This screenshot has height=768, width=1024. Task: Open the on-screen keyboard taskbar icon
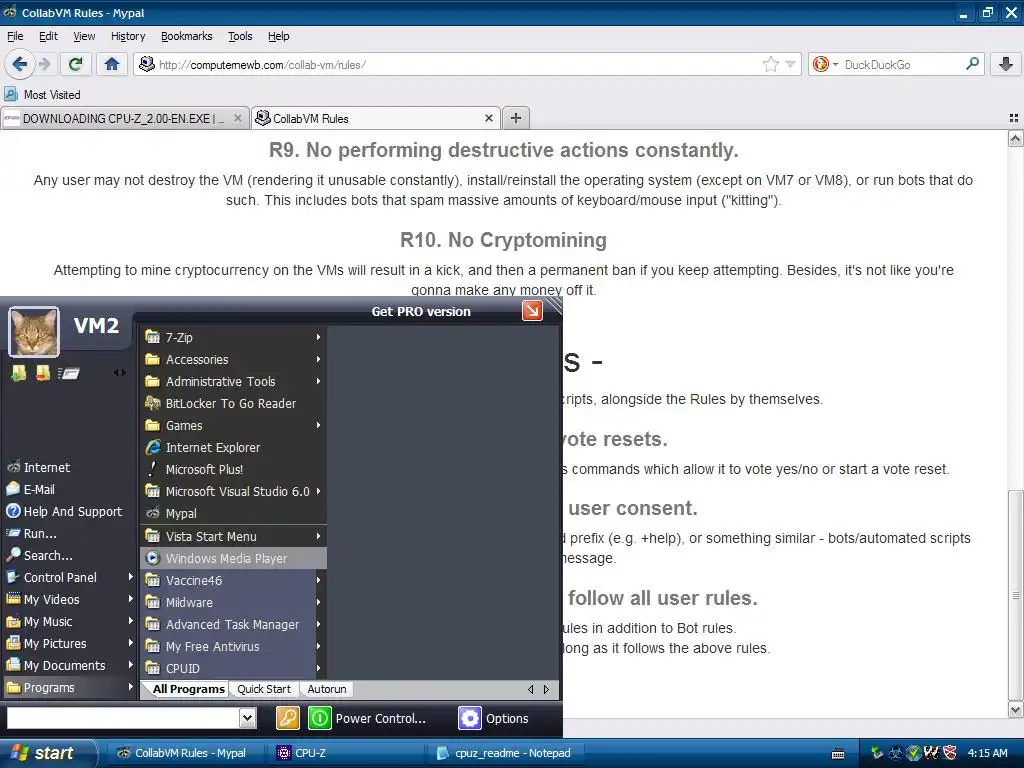[839, 754]
